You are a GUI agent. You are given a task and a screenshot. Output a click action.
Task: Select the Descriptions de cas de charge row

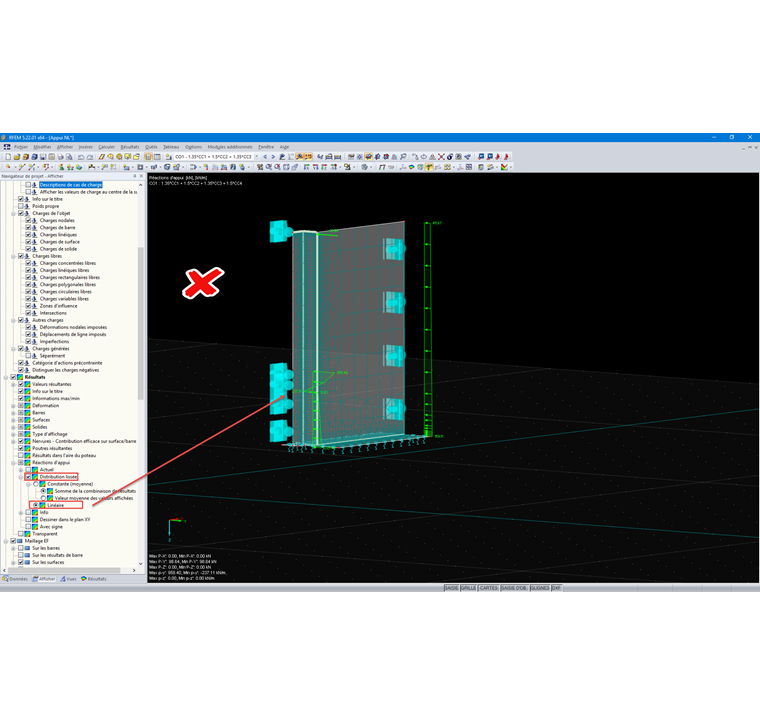[71, 185]
